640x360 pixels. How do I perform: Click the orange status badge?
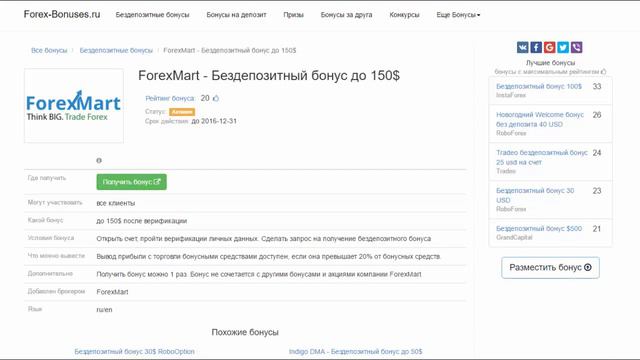(x=182, y=112)
